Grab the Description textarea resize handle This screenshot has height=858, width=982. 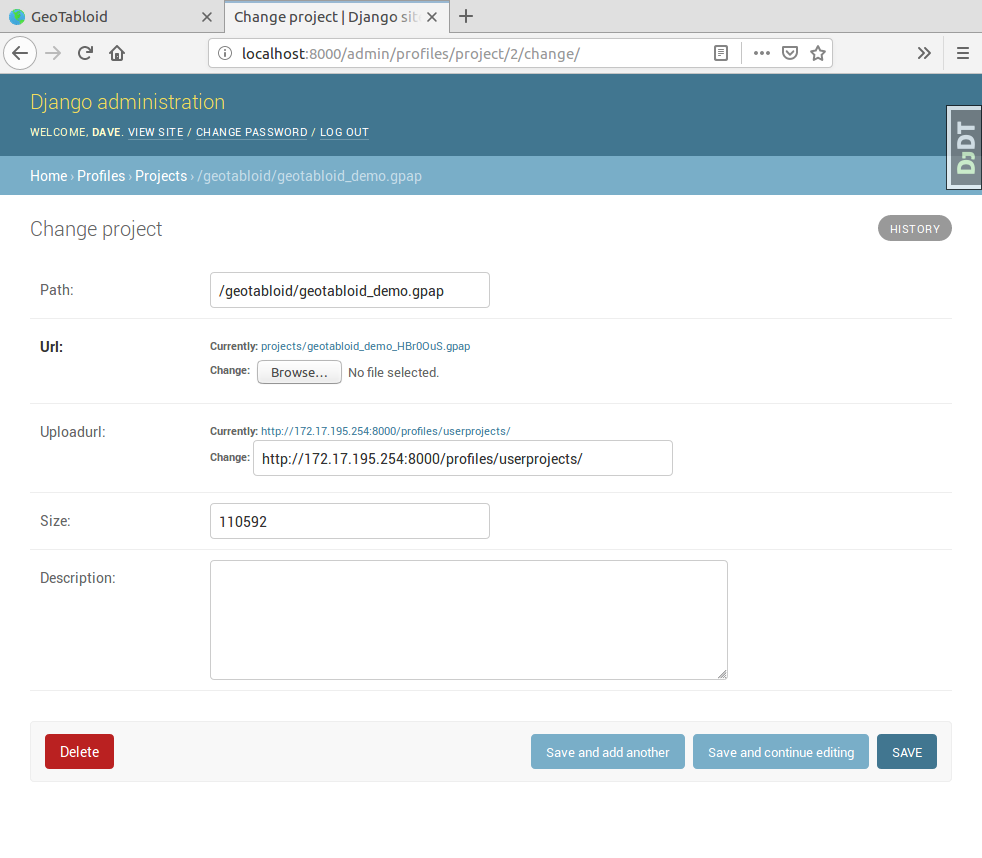click(722, 674)
